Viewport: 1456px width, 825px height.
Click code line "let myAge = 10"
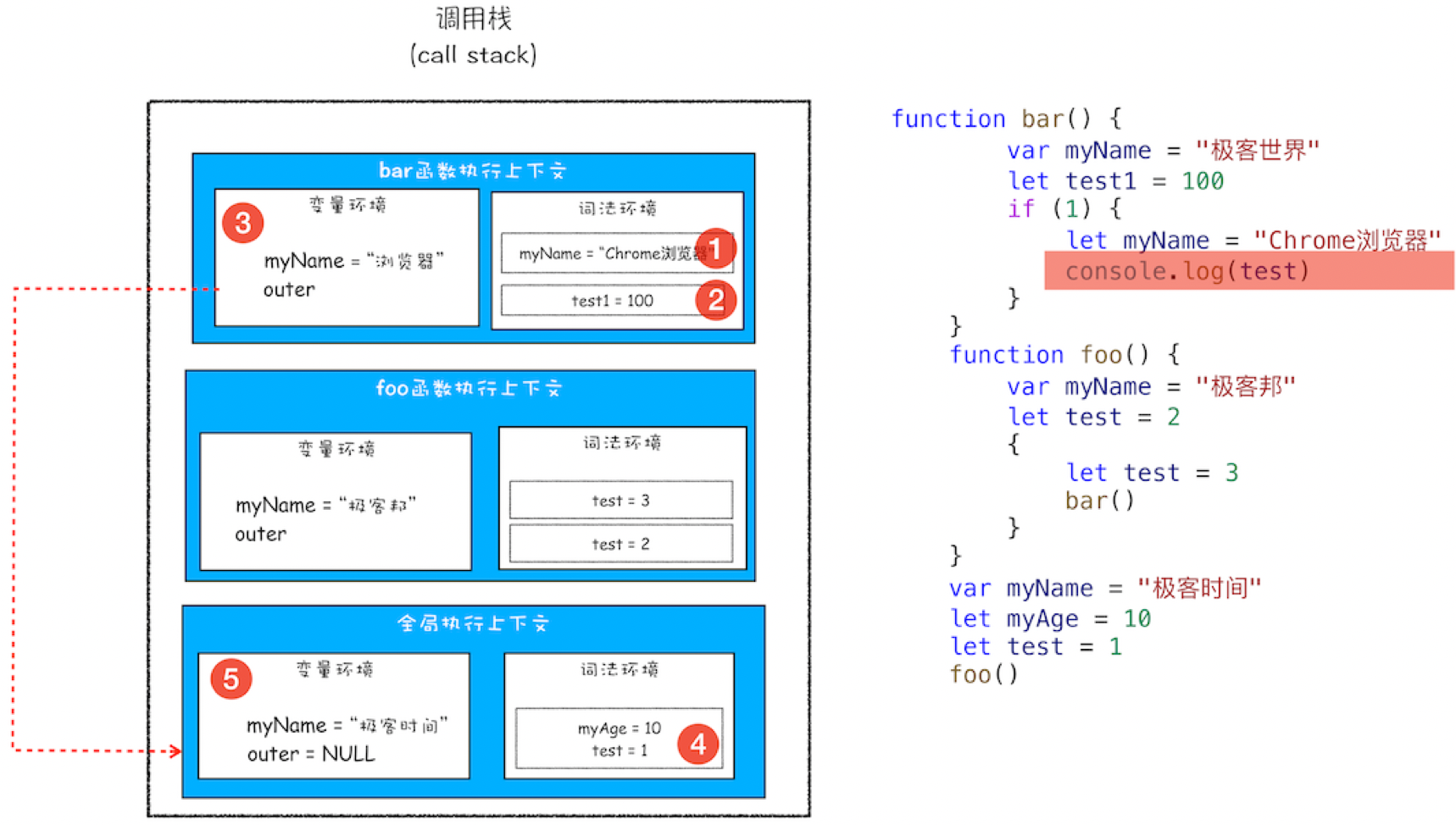pyautogui.click(x=1050, y=618)
